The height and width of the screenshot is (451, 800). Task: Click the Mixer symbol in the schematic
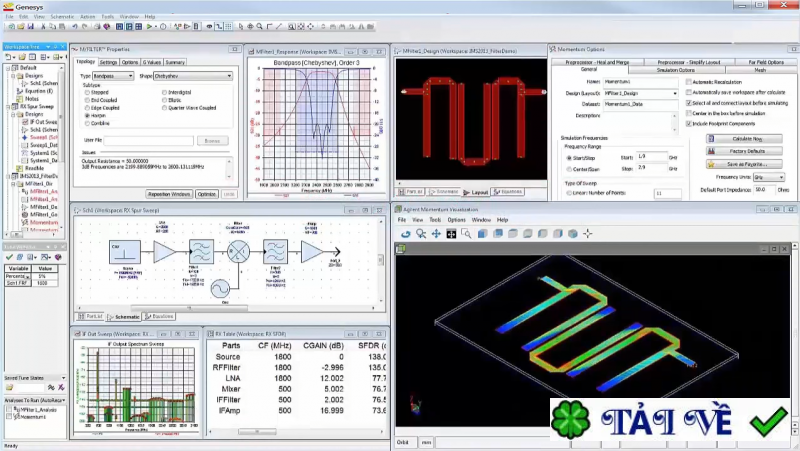(238, 254)
